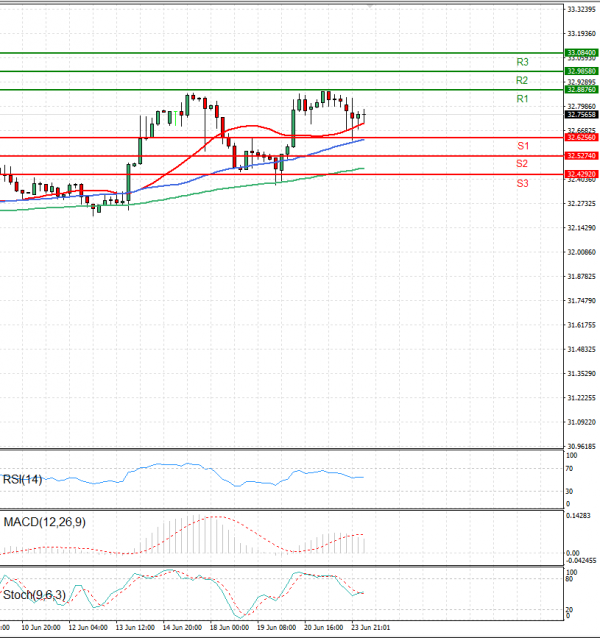
Task: Click the 0.14283 MACD scale value
Action: [x=578, y=516]
